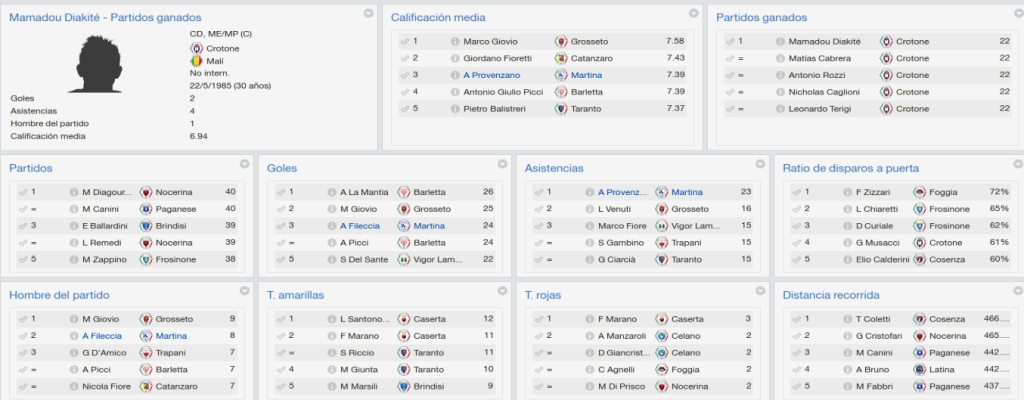This screenshot has height=400, width=1024.
Task: Click the info icon beside Marco Giovio
Action: click(455, 41)
